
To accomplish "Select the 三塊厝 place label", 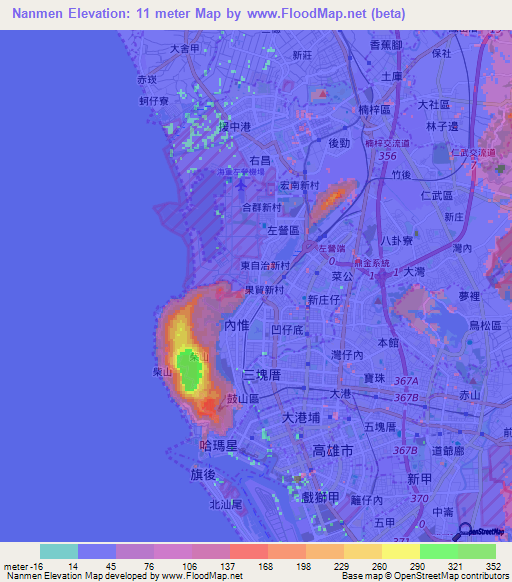I will click(261, 375).
